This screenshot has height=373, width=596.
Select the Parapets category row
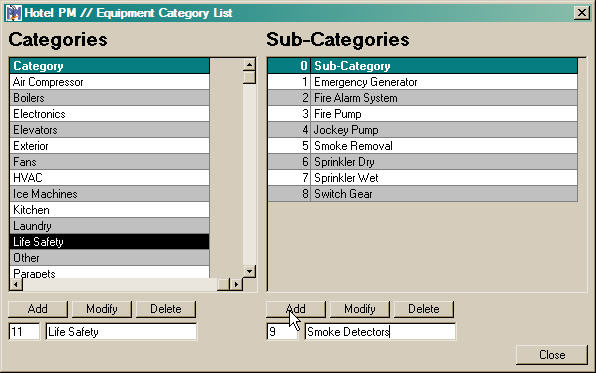click(x=109, y=272)
